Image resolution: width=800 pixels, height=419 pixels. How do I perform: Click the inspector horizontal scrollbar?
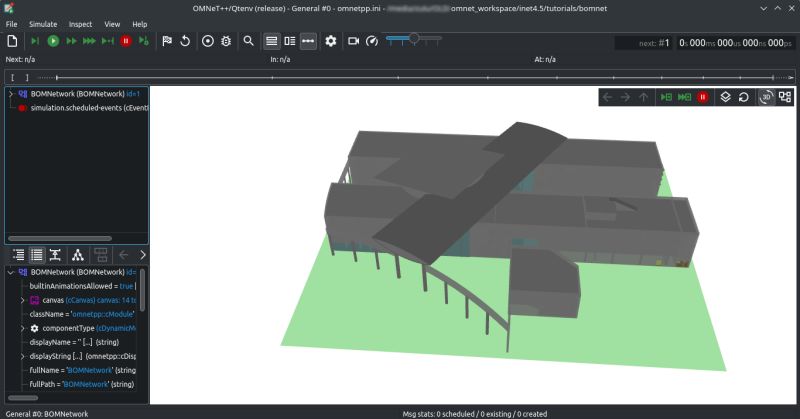pyautogui.click(x=23, y=398)
